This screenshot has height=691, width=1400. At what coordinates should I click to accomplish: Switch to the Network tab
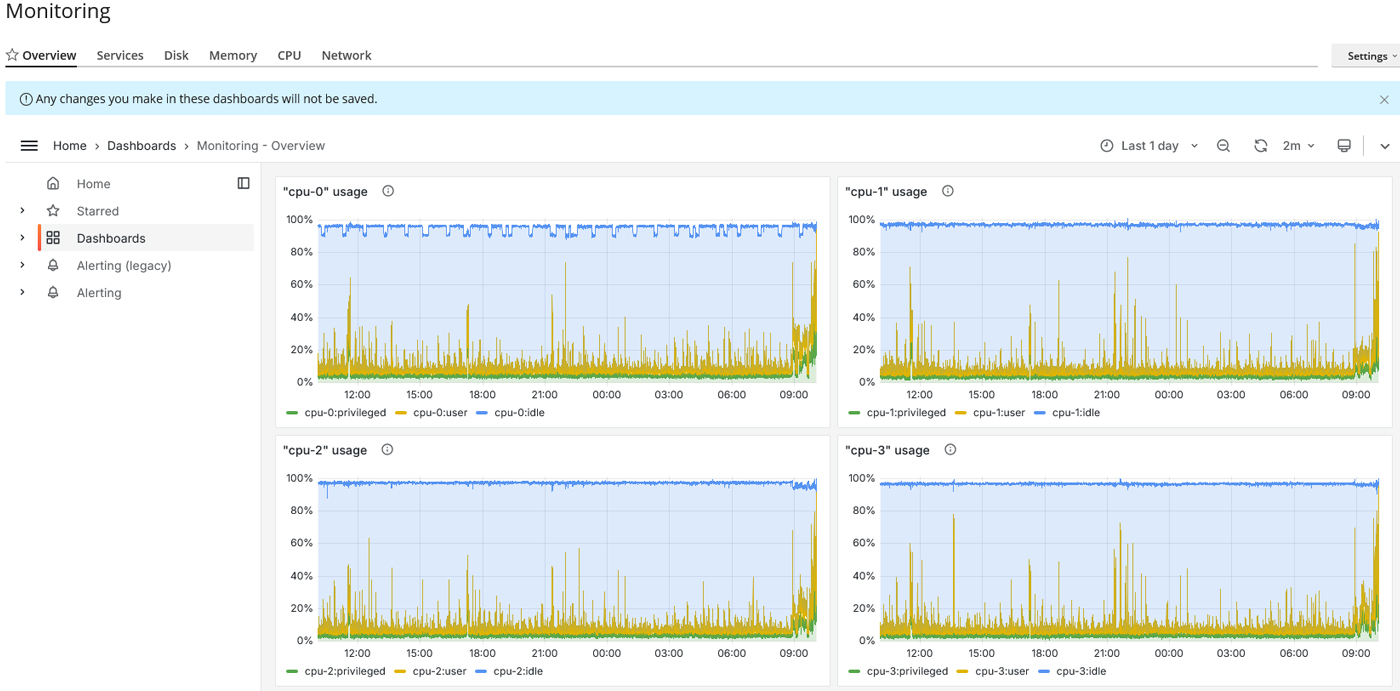[346, 56]
